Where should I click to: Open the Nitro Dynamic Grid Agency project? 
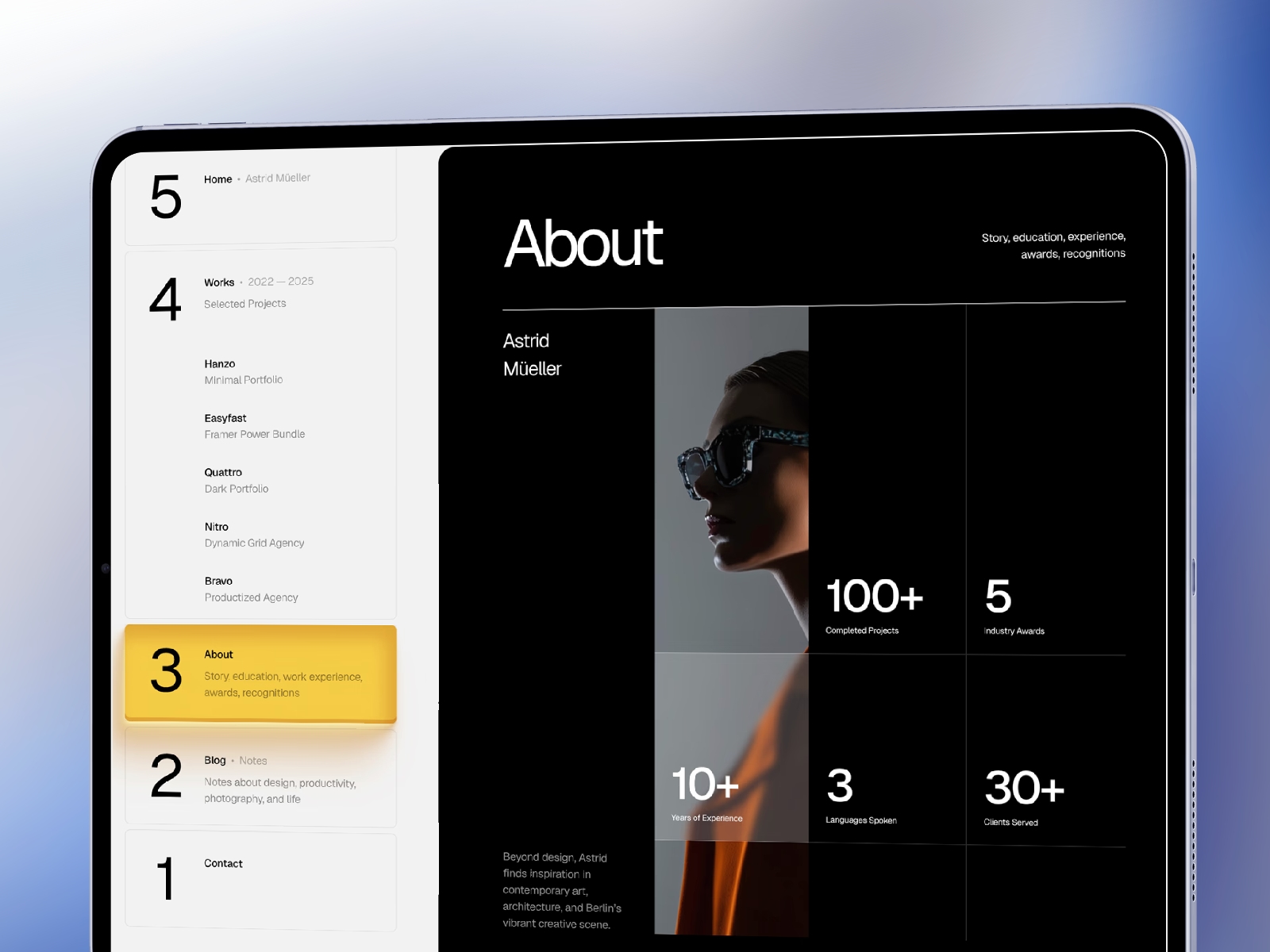[x=254, y=535]
